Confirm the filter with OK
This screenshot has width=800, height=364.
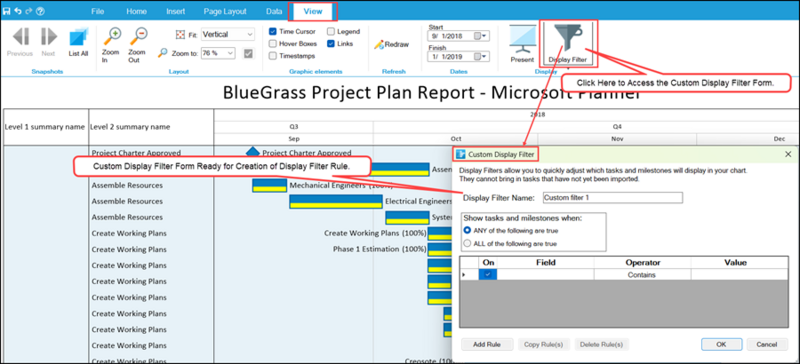click(720, 345)
